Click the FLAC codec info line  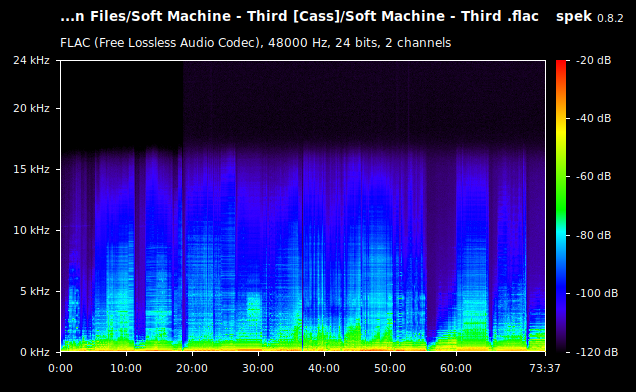(x=256, y=43)
